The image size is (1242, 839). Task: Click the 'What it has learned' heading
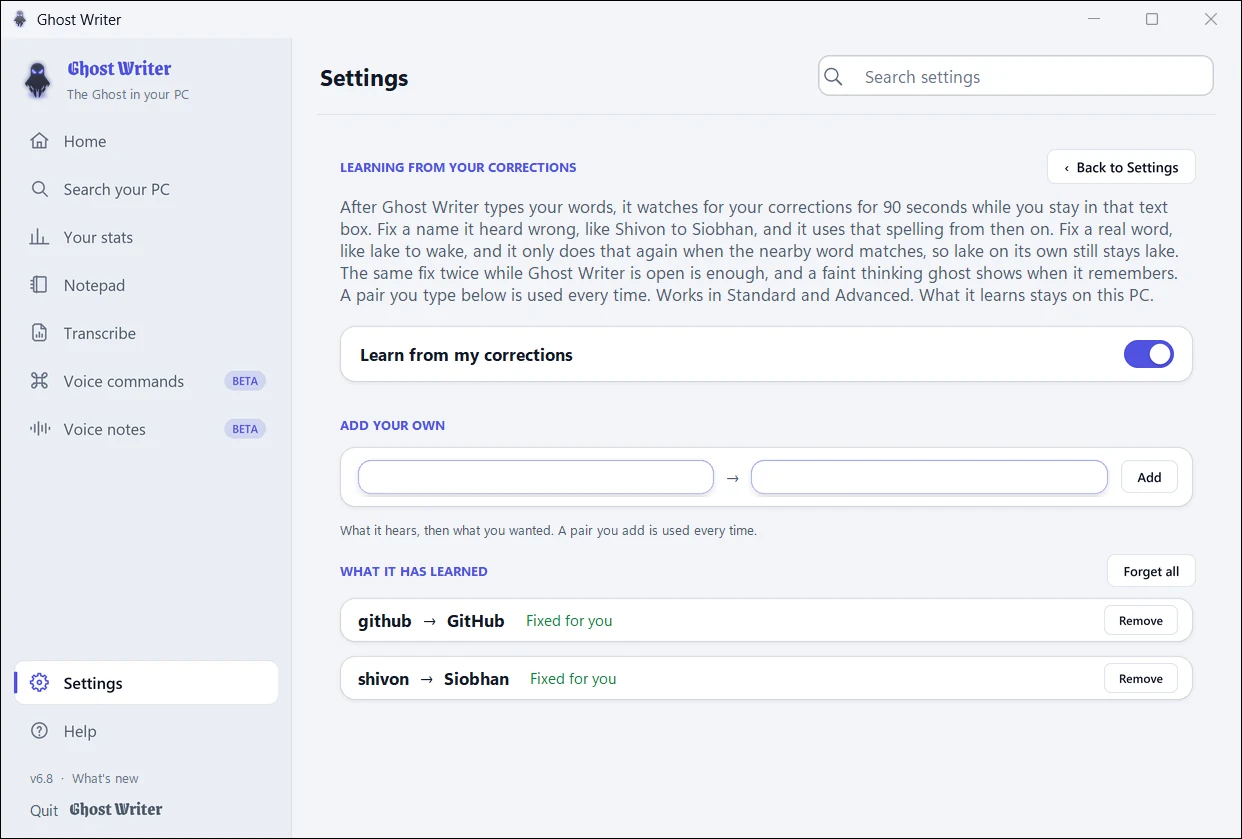pos(414,571)
